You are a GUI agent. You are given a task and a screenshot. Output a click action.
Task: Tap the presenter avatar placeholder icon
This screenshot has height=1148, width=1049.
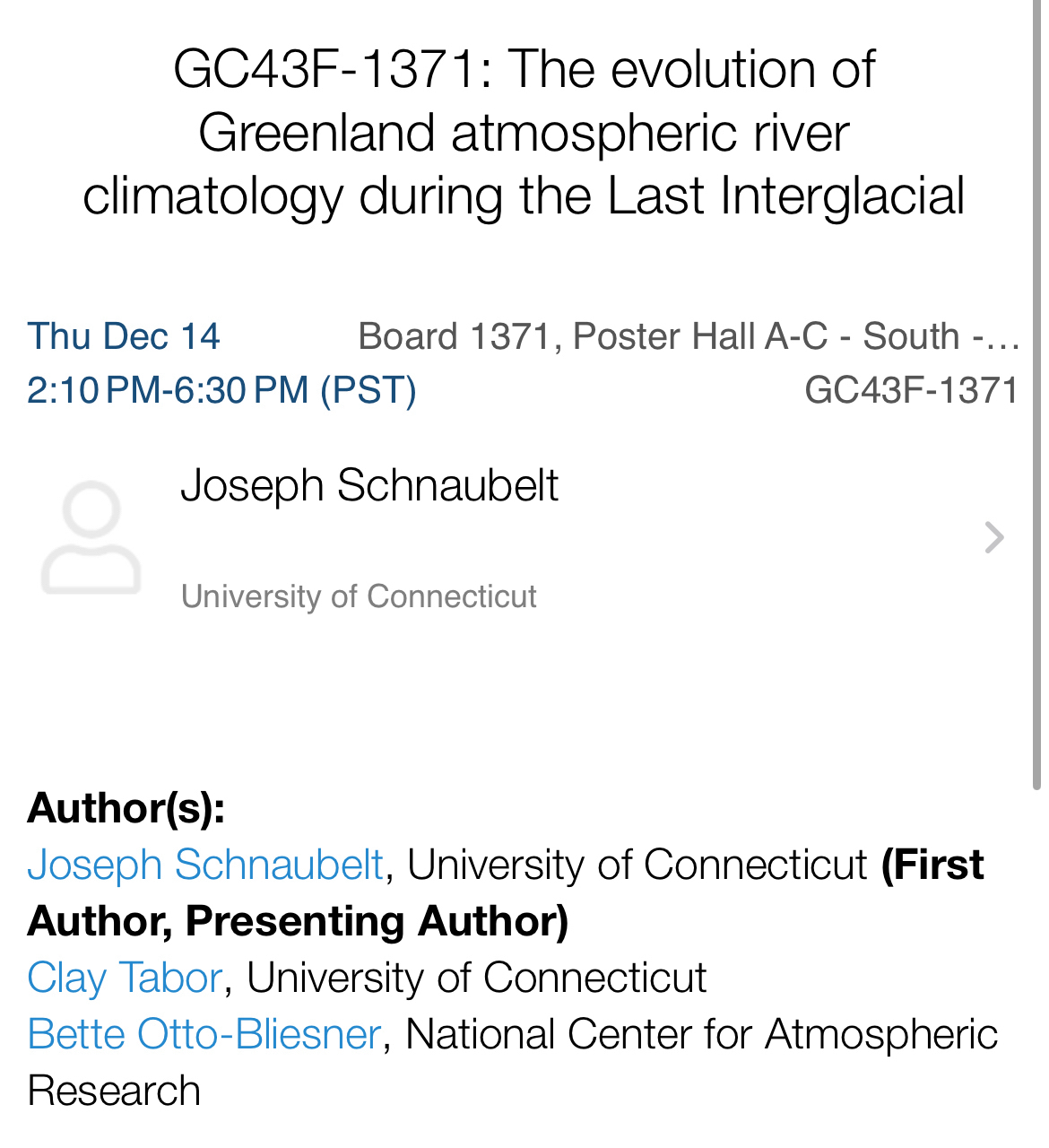click(91, 537)
